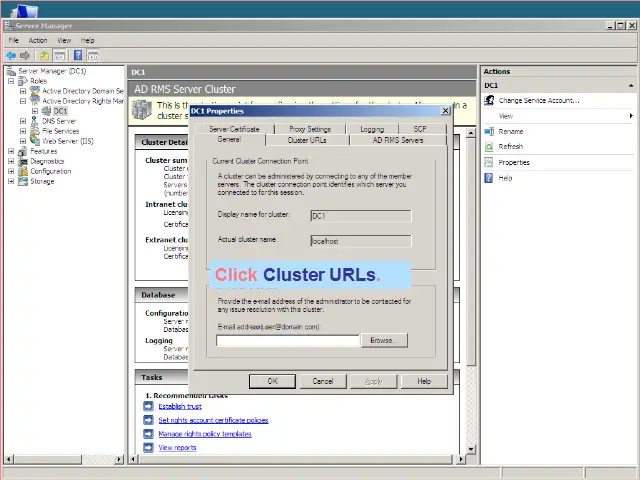Click the File Services role icon

(35, 131)
